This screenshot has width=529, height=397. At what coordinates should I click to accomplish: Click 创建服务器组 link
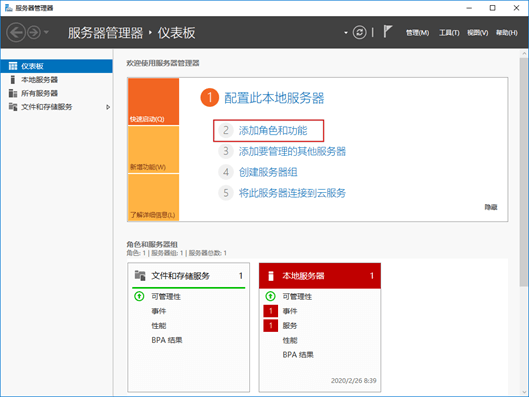[268, 172]
